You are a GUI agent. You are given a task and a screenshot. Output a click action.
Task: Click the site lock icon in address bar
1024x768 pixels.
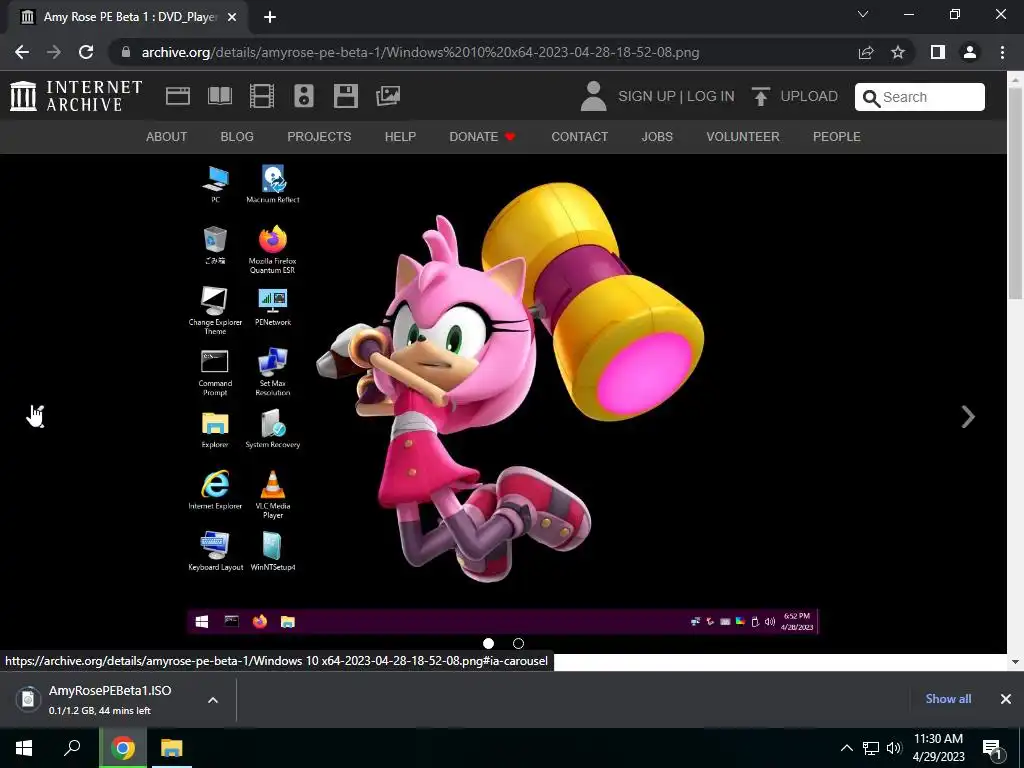[x=126, y=52]
